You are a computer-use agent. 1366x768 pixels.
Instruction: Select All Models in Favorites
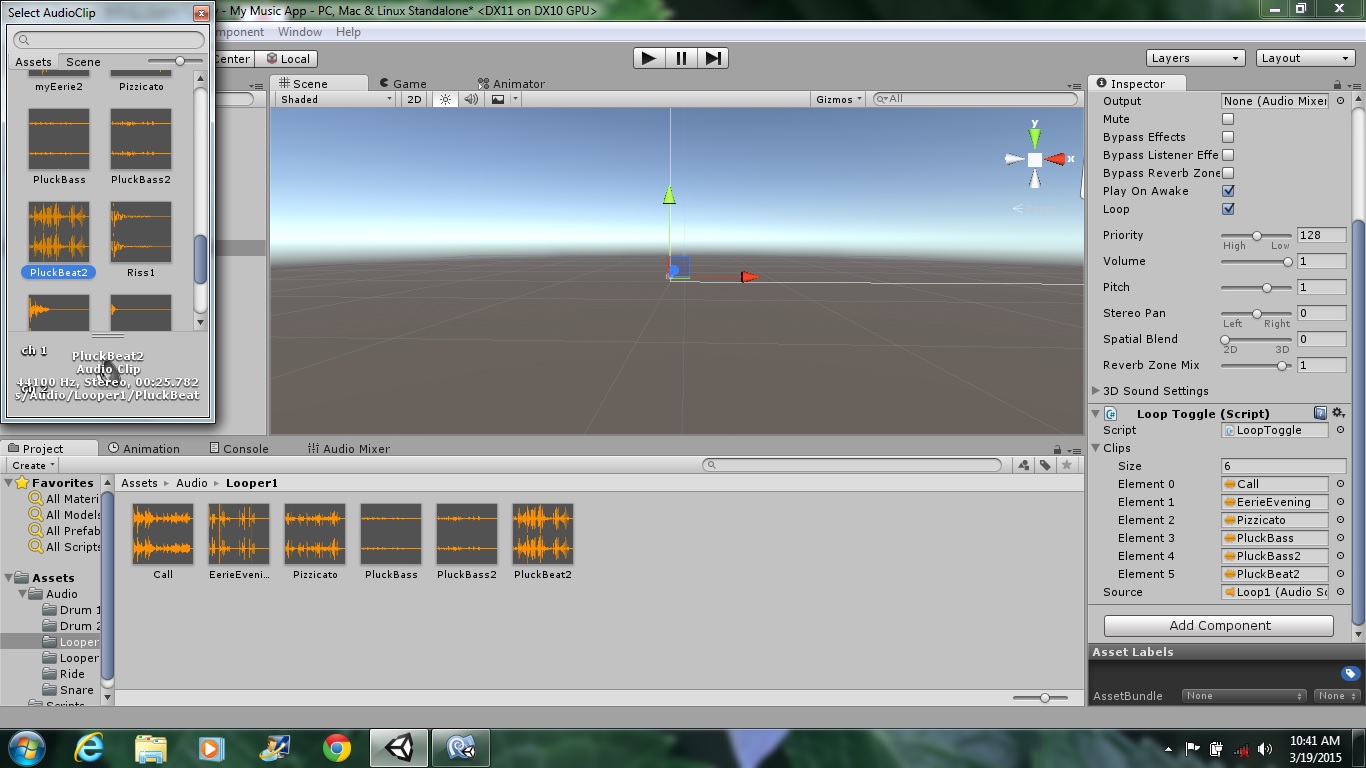[x=65, y=515]
